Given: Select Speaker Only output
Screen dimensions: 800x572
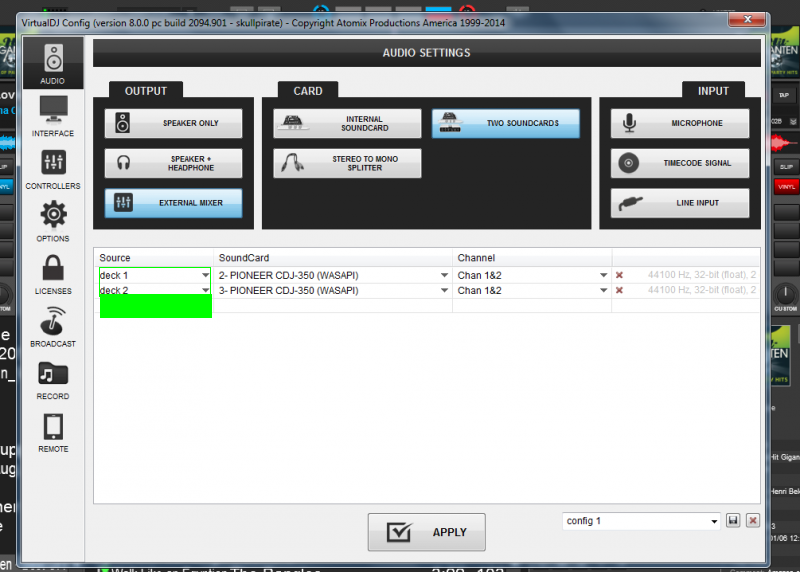Looking at the screenshot, I should coord(173,123).
